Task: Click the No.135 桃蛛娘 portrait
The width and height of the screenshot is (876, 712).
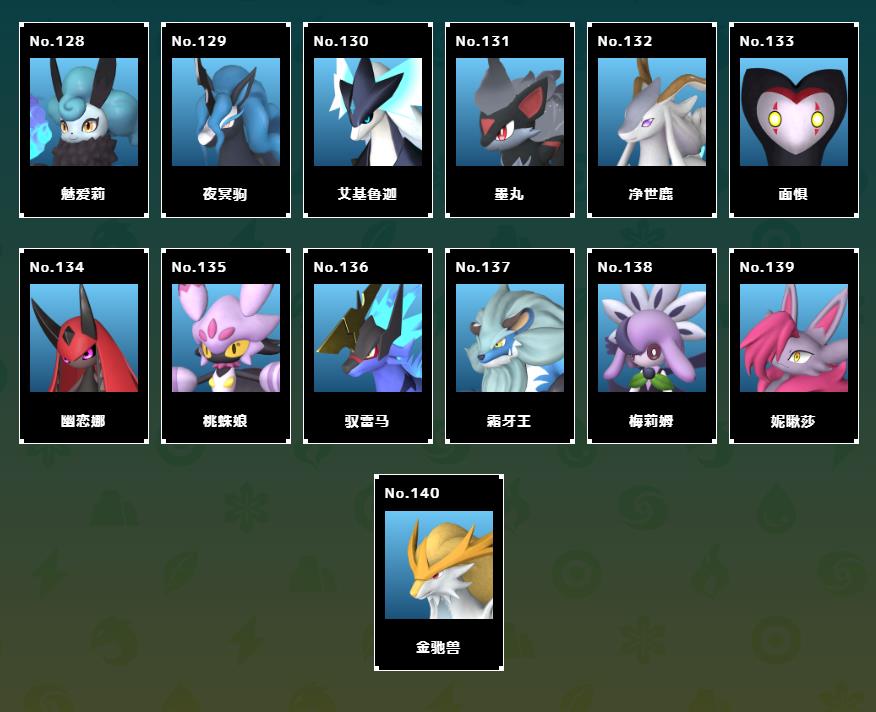Action: point(226,338)
